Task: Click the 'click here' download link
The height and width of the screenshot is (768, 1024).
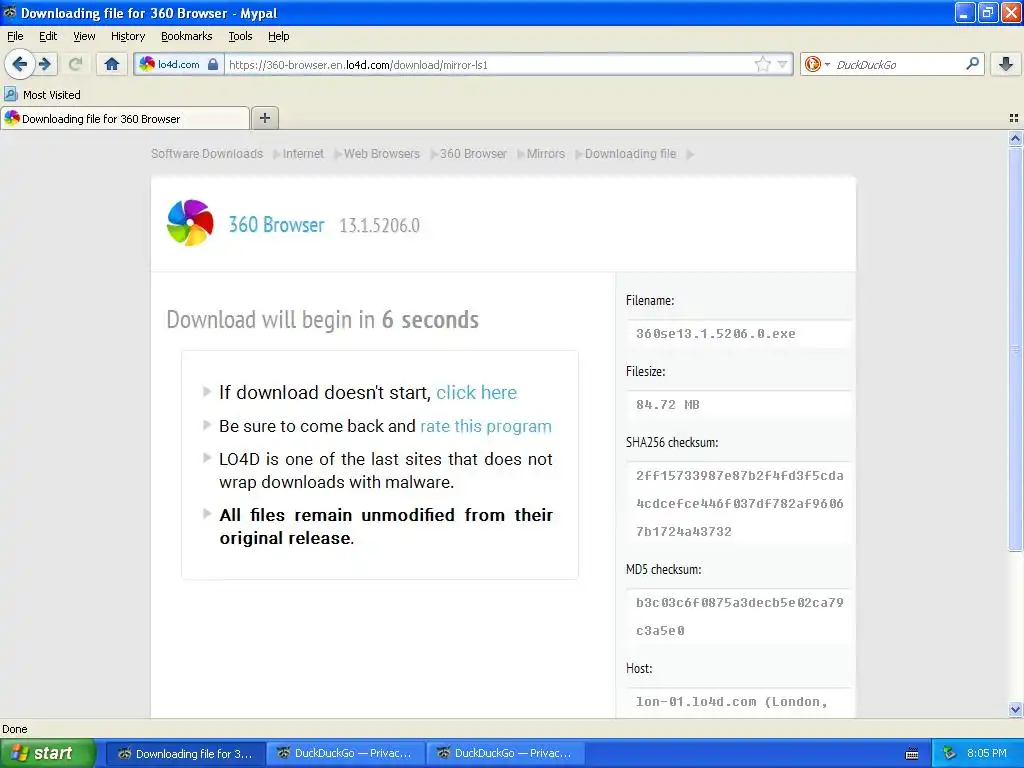Action: tap(476, 392)
